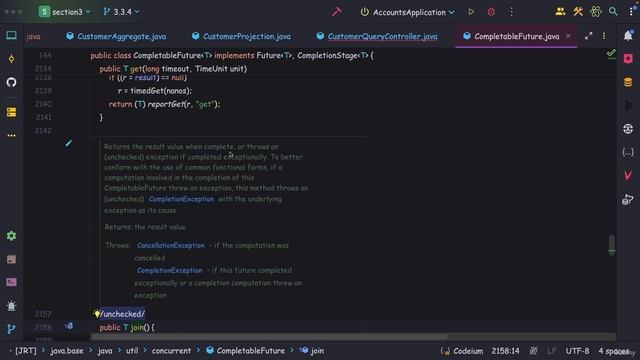Image resolution: width=640 pixels, height=360 pixels.
Task: Open the Project tool window icon
Action: 11,36
